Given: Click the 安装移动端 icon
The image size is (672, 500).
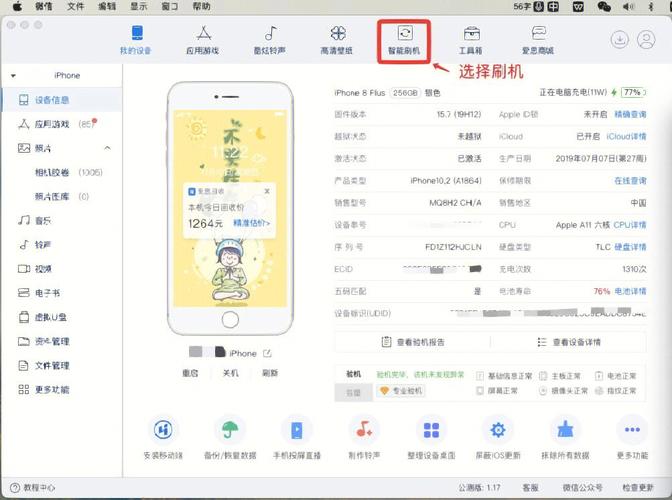Looking at the screenshot, I should tap(163, 430).
